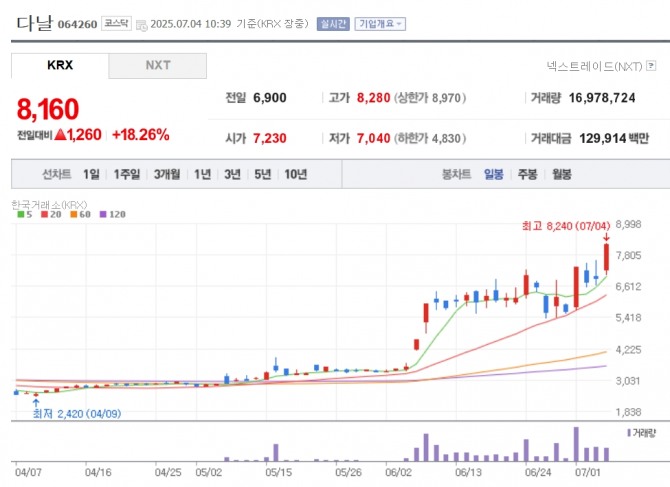Click the stock name 다날
670x487 pixels.
[35, 23]
